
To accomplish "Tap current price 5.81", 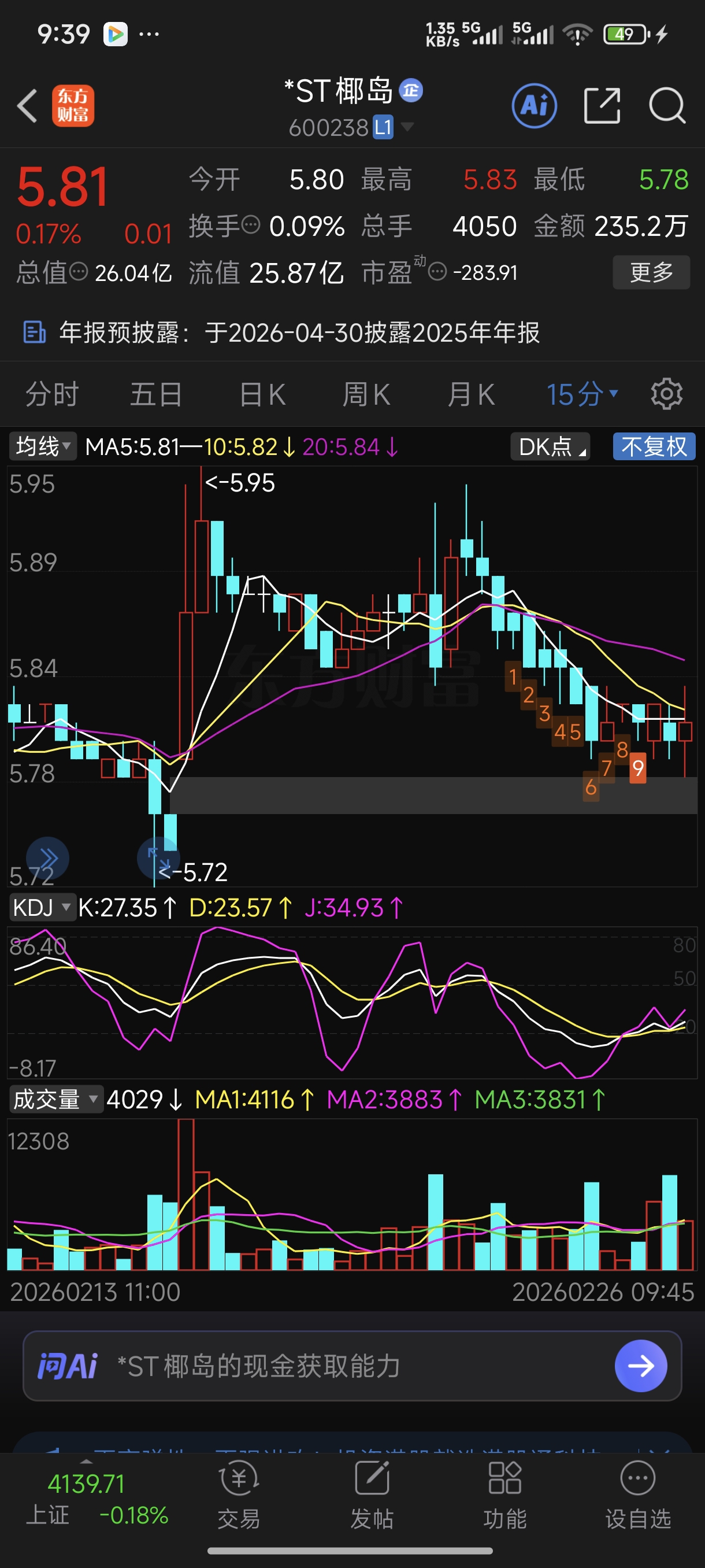I will pos(62,187).
